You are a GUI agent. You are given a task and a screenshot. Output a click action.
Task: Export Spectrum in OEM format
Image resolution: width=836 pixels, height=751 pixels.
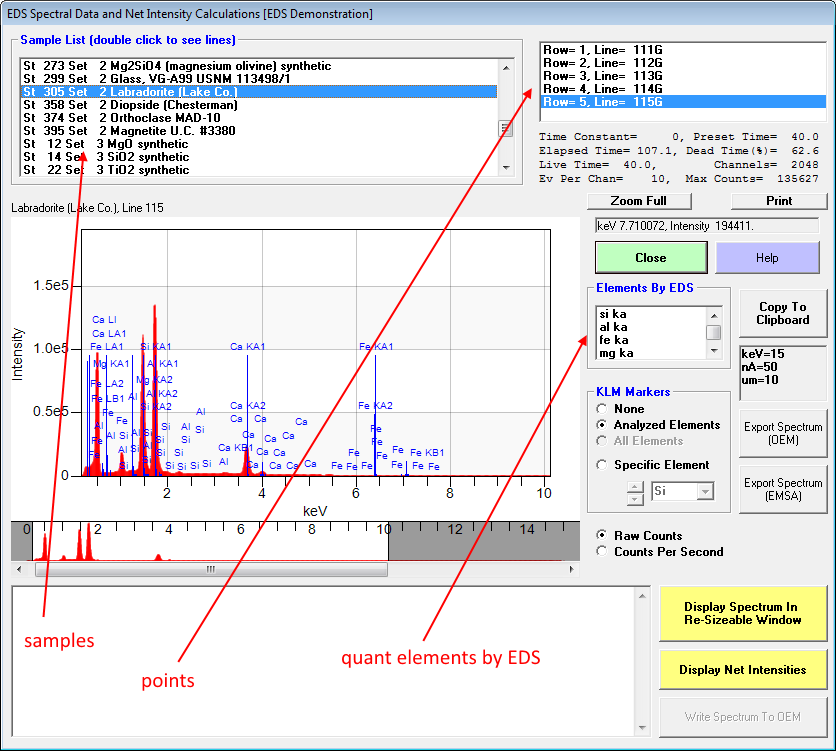(x=783, y=433)
